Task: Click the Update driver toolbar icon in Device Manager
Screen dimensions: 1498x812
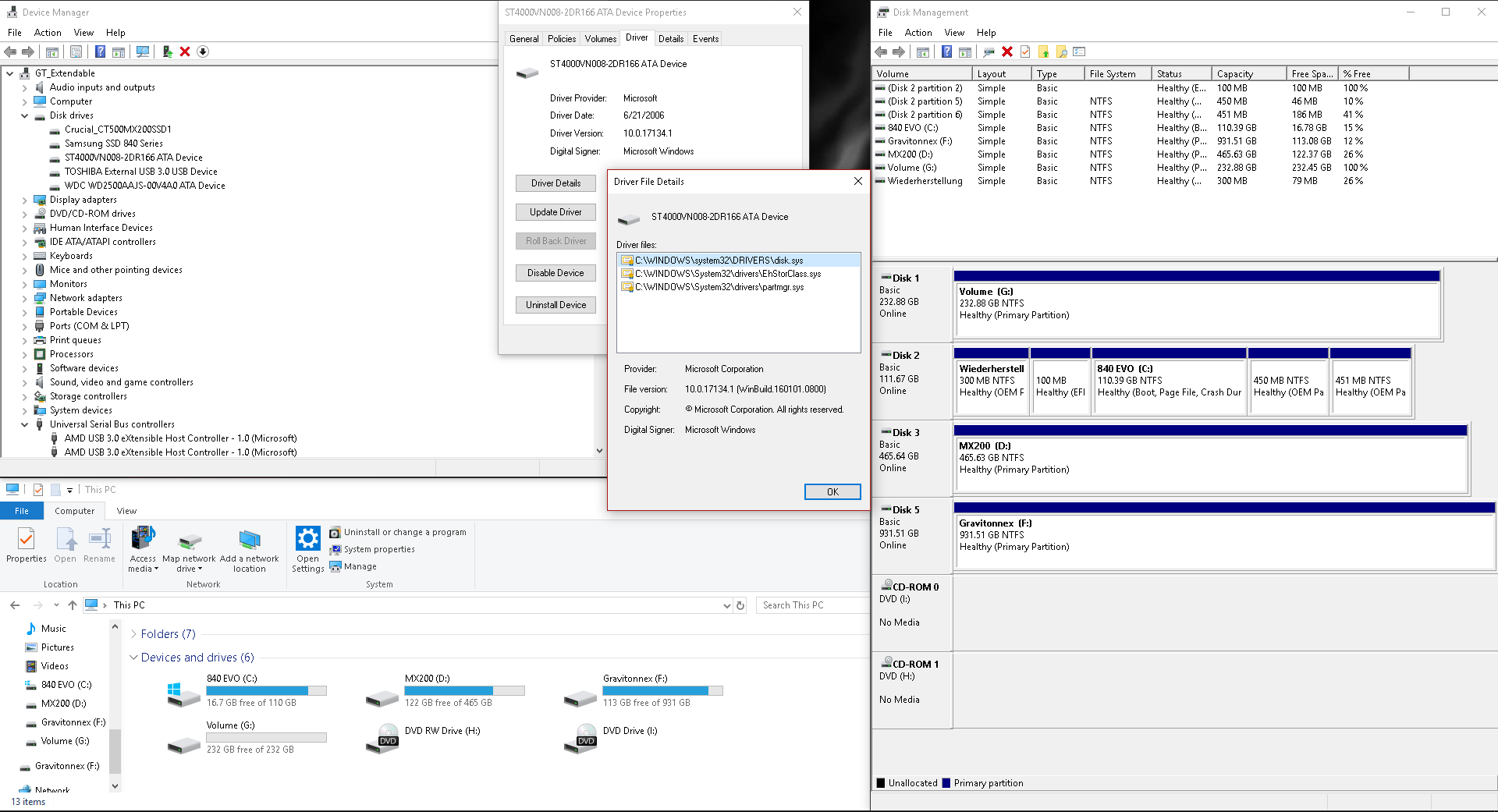Action: pos(167,51)
